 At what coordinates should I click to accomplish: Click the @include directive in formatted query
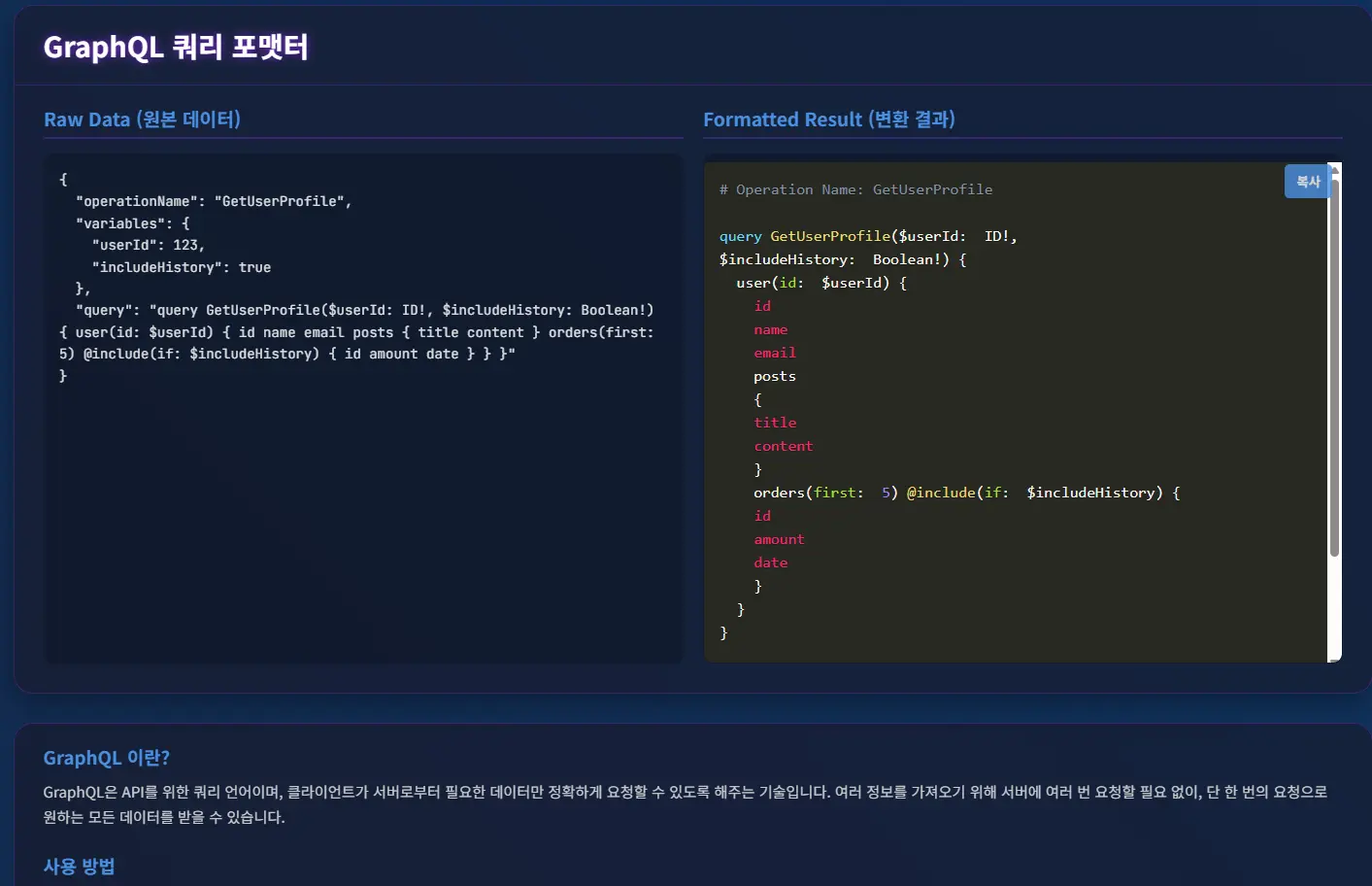(941, 493)
